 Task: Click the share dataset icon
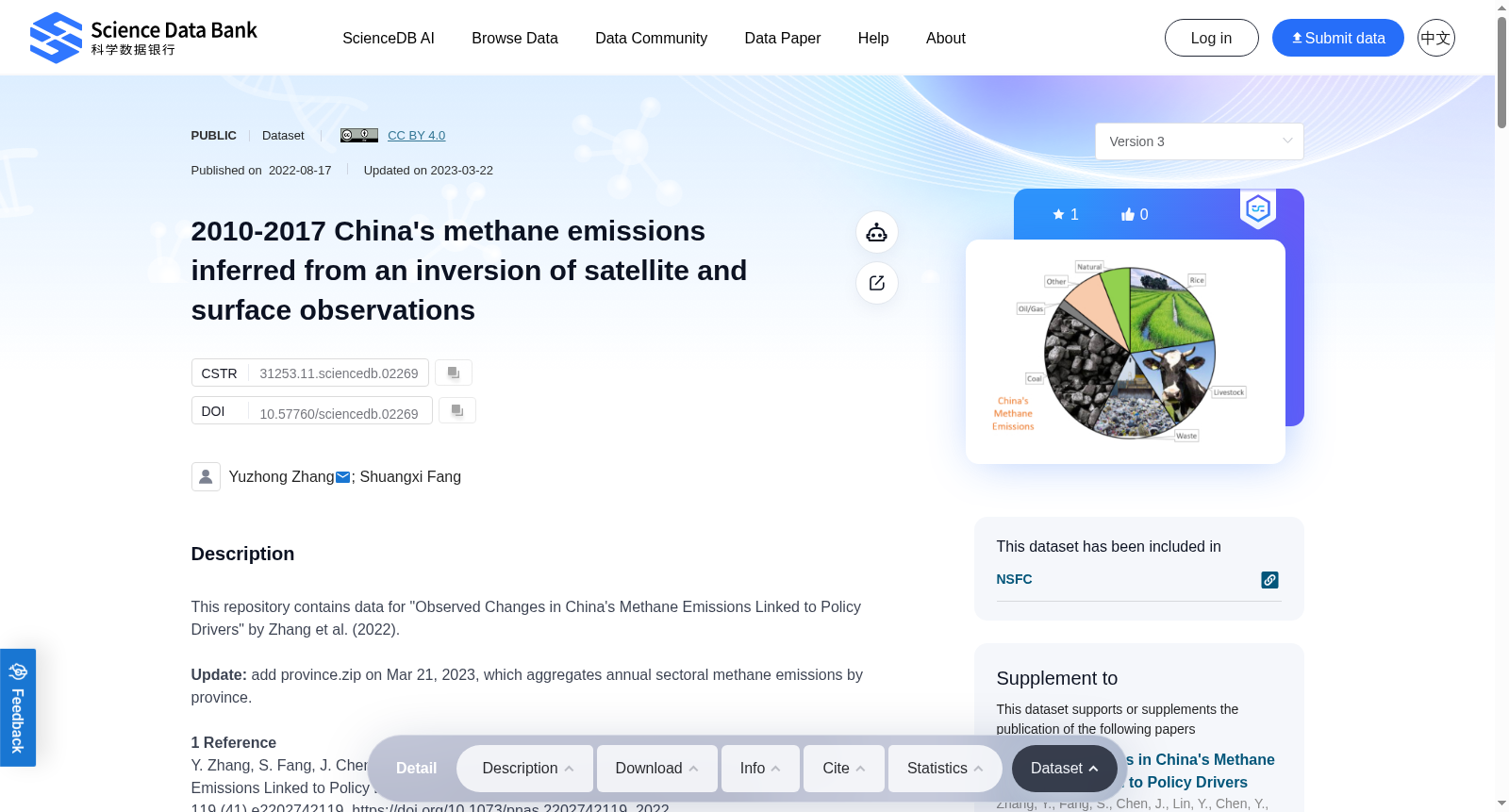[877, 283]
